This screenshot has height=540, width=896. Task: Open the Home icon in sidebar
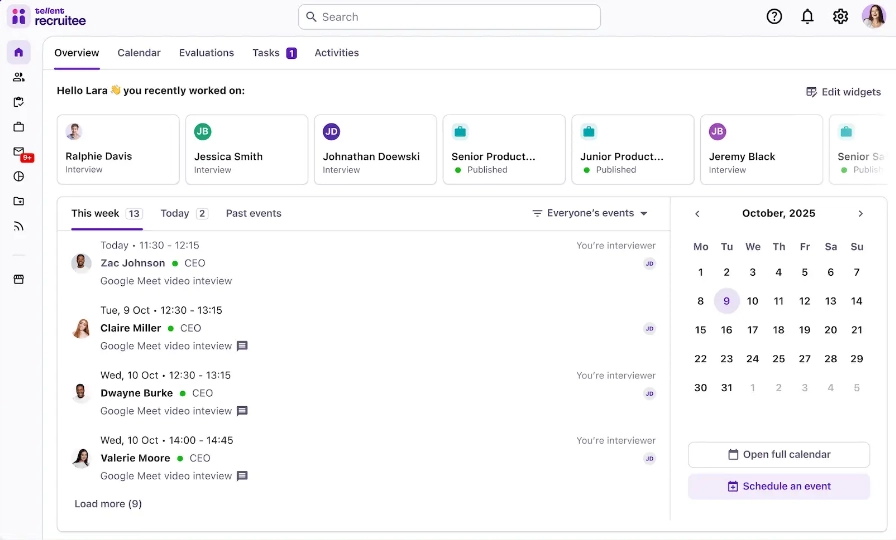click(x=19, y=53)
